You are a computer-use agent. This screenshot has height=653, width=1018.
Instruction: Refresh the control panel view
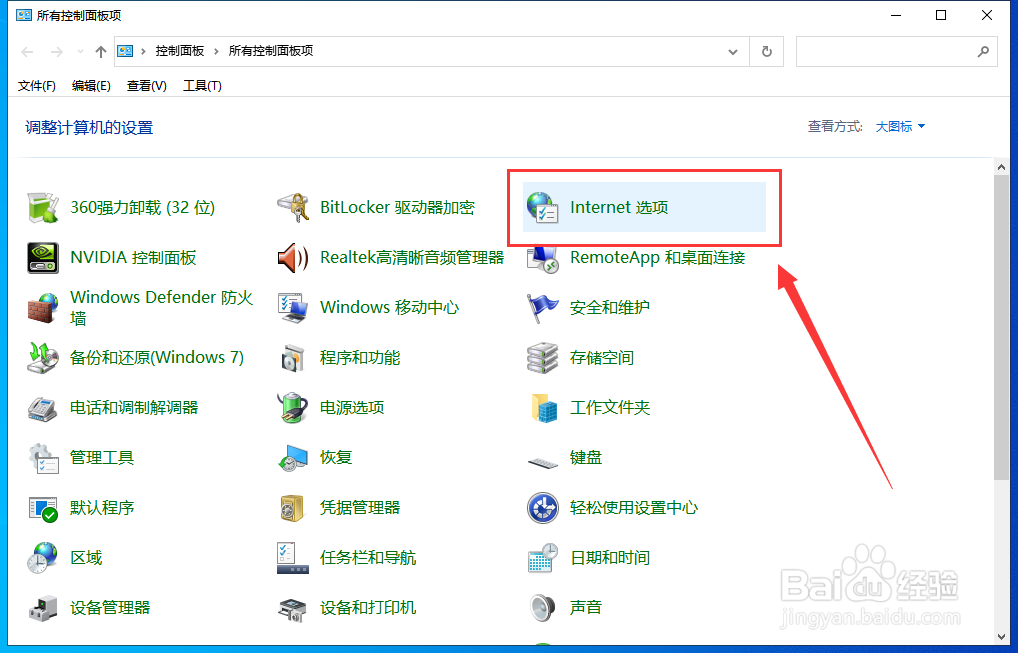[x=767, y=52]
